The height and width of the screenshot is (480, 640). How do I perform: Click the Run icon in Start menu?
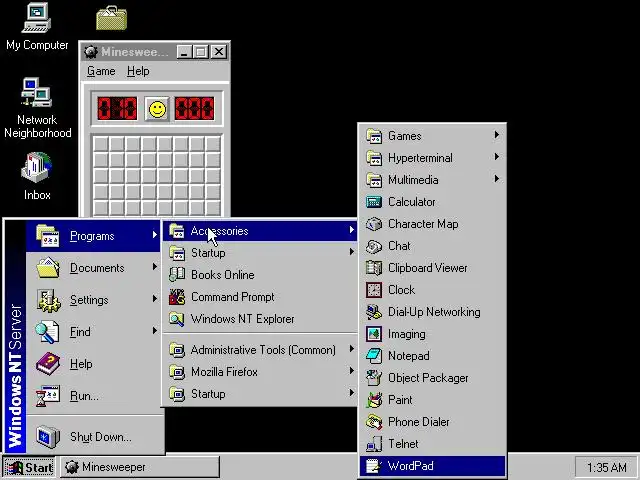48,396
